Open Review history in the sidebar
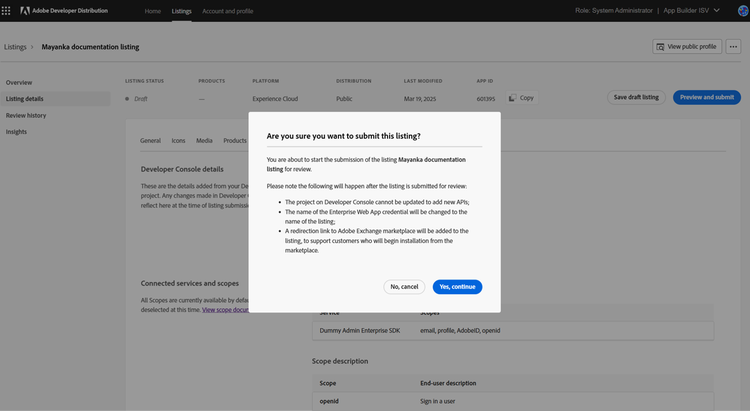750x413 pixels. [26, 115]
